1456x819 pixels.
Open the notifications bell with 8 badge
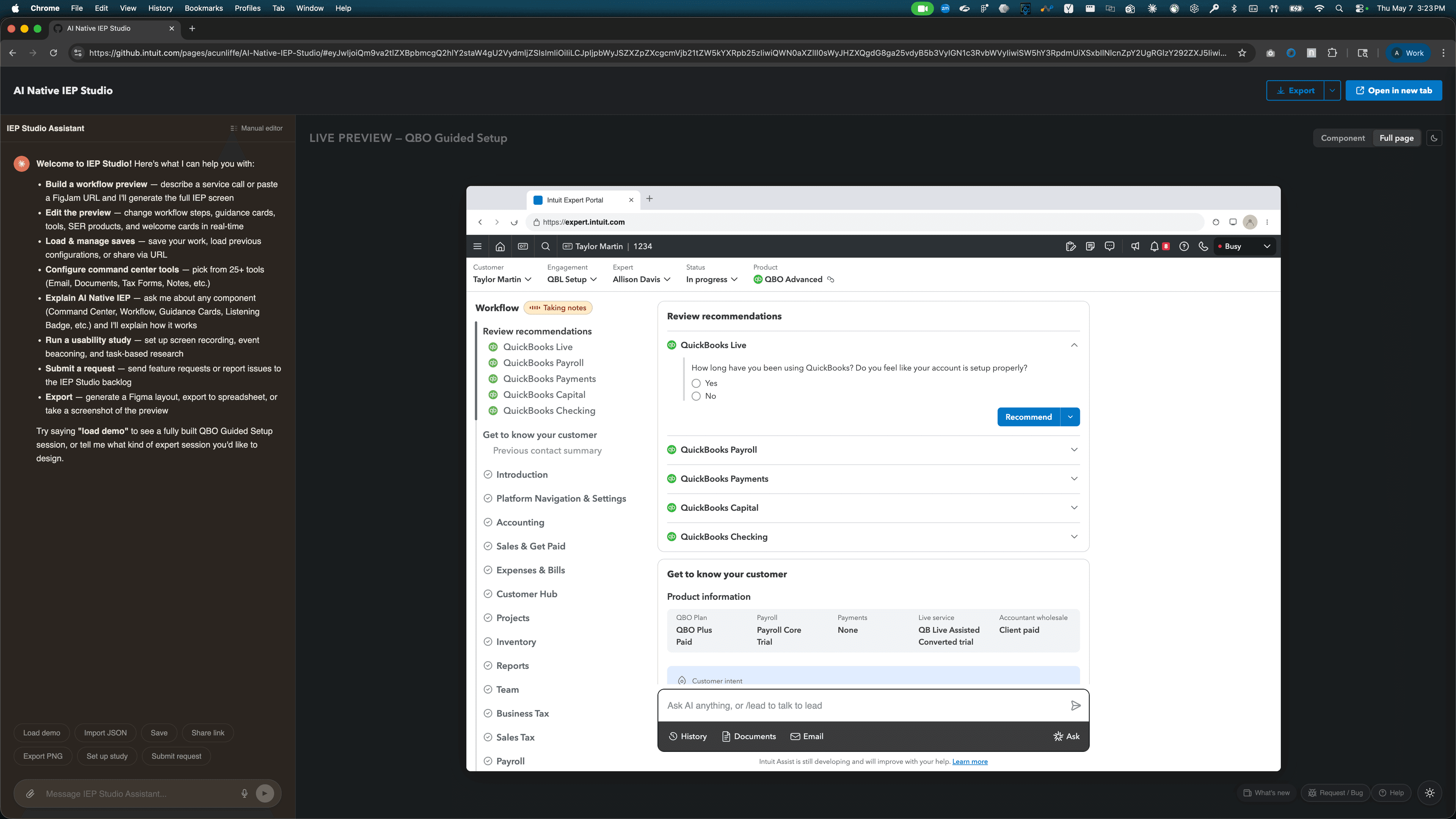point(1159,246)
